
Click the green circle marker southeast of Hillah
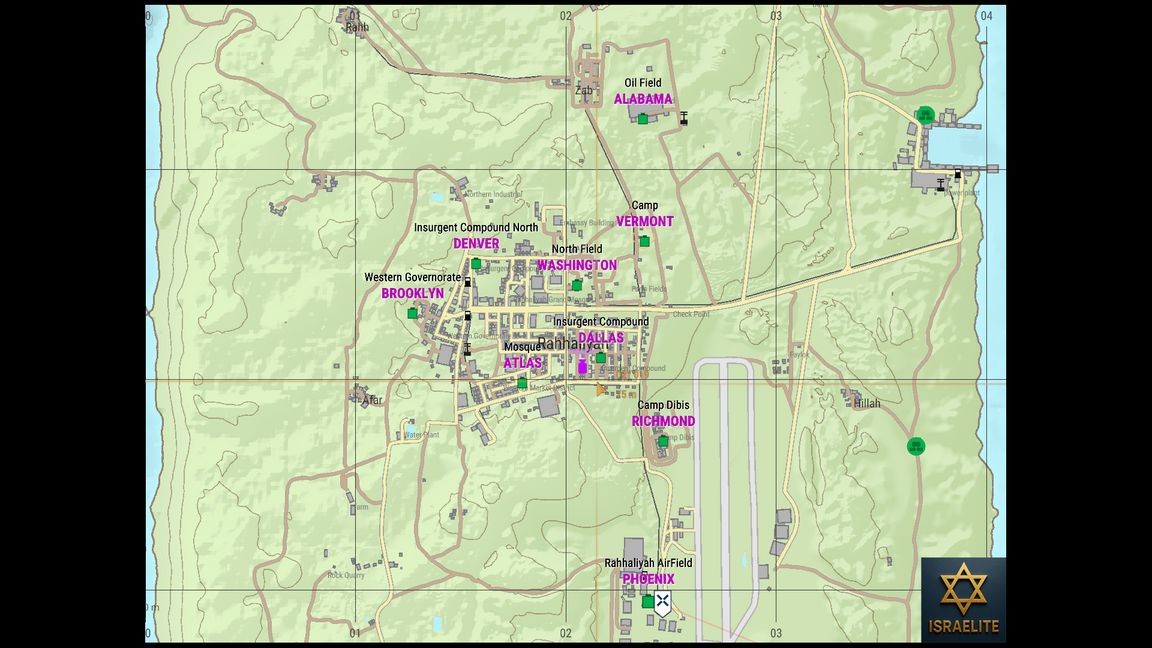(x=914, y=445)
